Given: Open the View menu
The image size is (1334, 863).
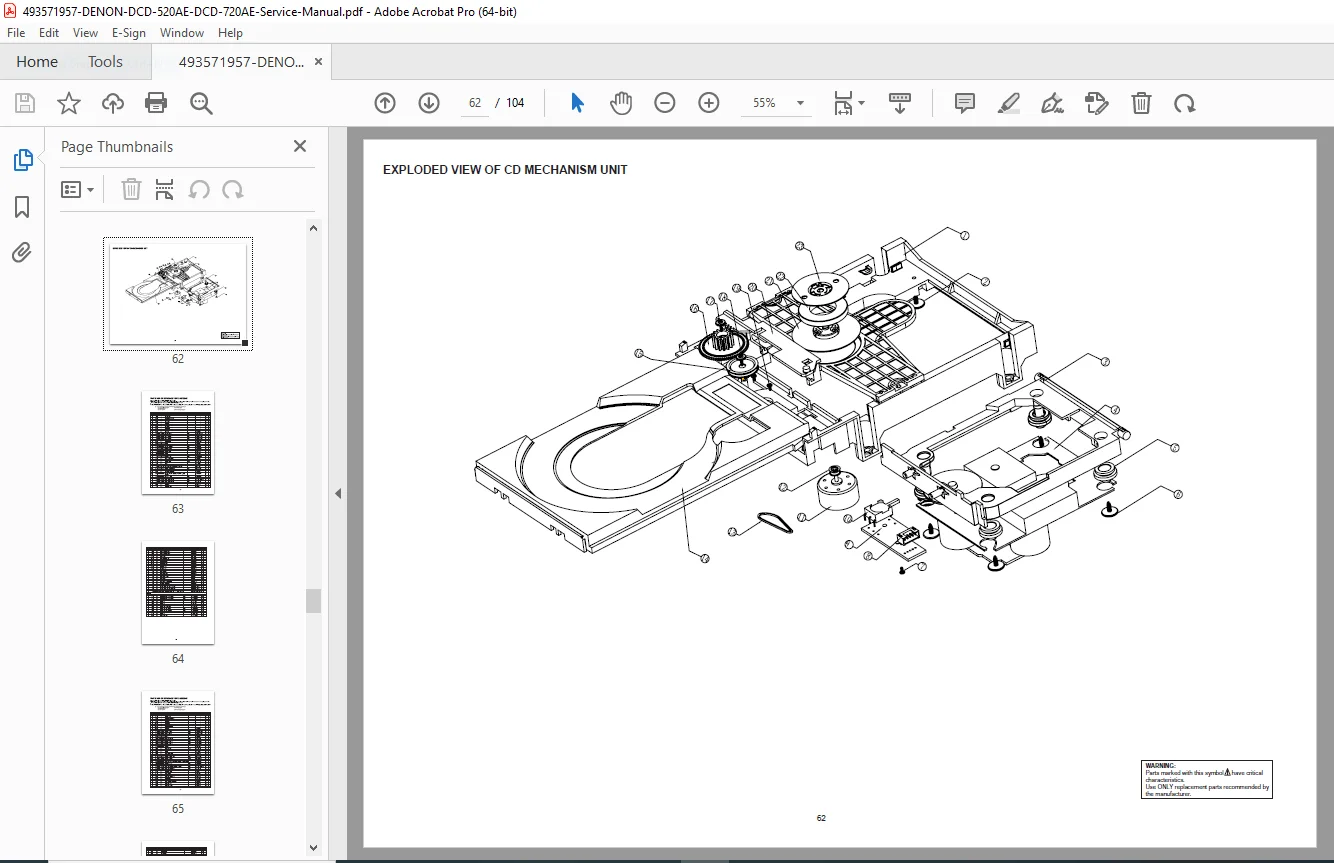Looking at the screenshot, I should (x=85, y=33).
